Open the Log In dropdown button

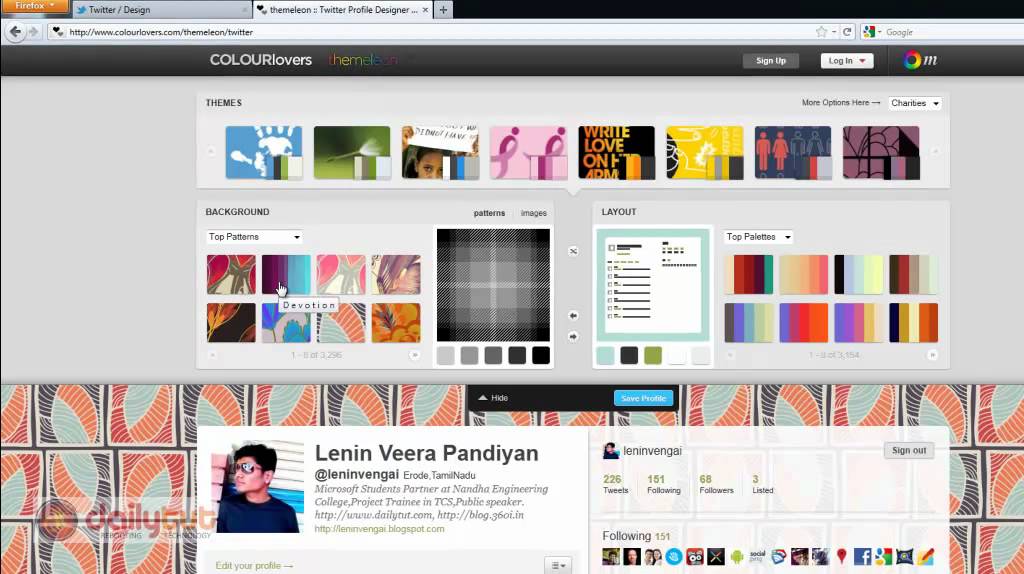point(846,61)
